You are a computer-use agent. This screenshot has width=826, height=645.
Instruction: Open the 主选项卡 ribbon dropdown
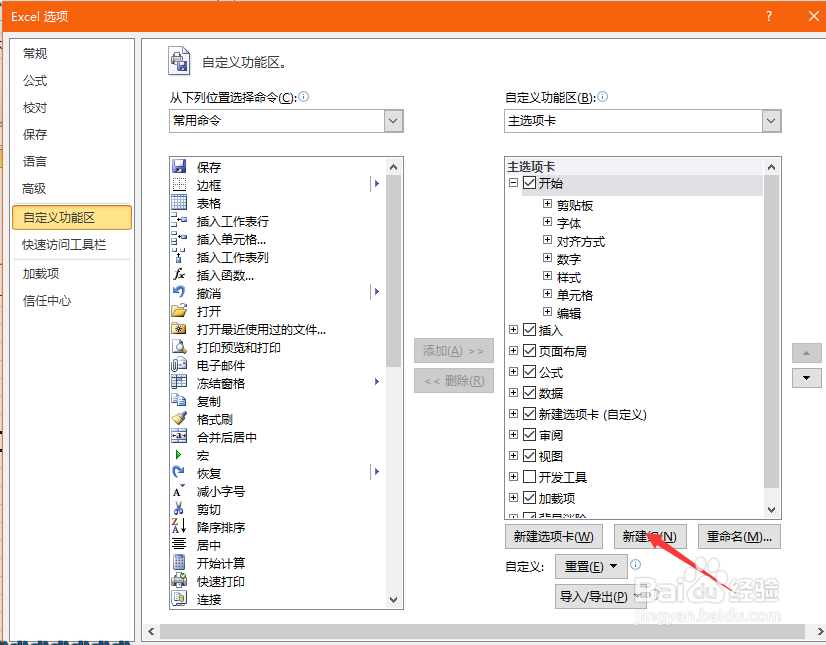click(771, 121)
